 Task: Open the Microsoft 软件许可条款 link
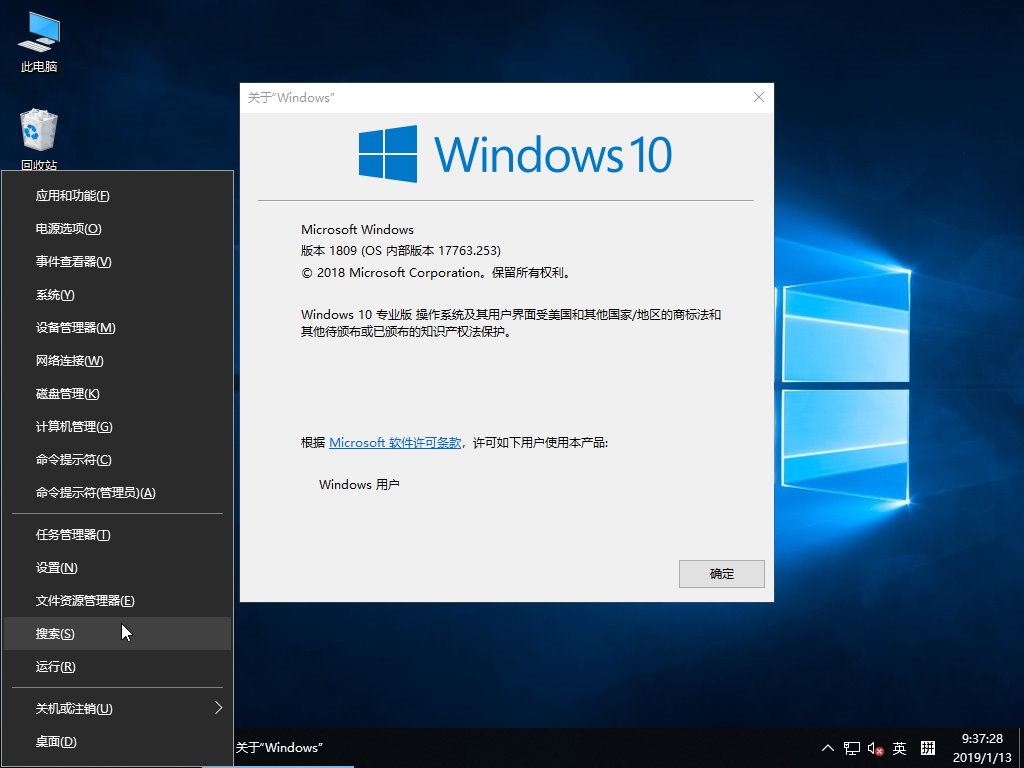[395, 442]
